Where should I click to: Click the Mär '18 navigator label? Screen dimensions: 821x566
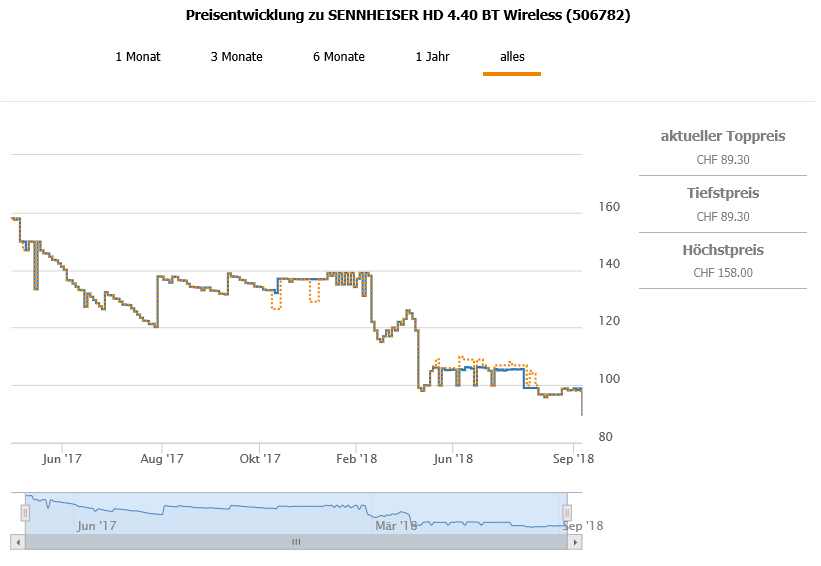396,526
